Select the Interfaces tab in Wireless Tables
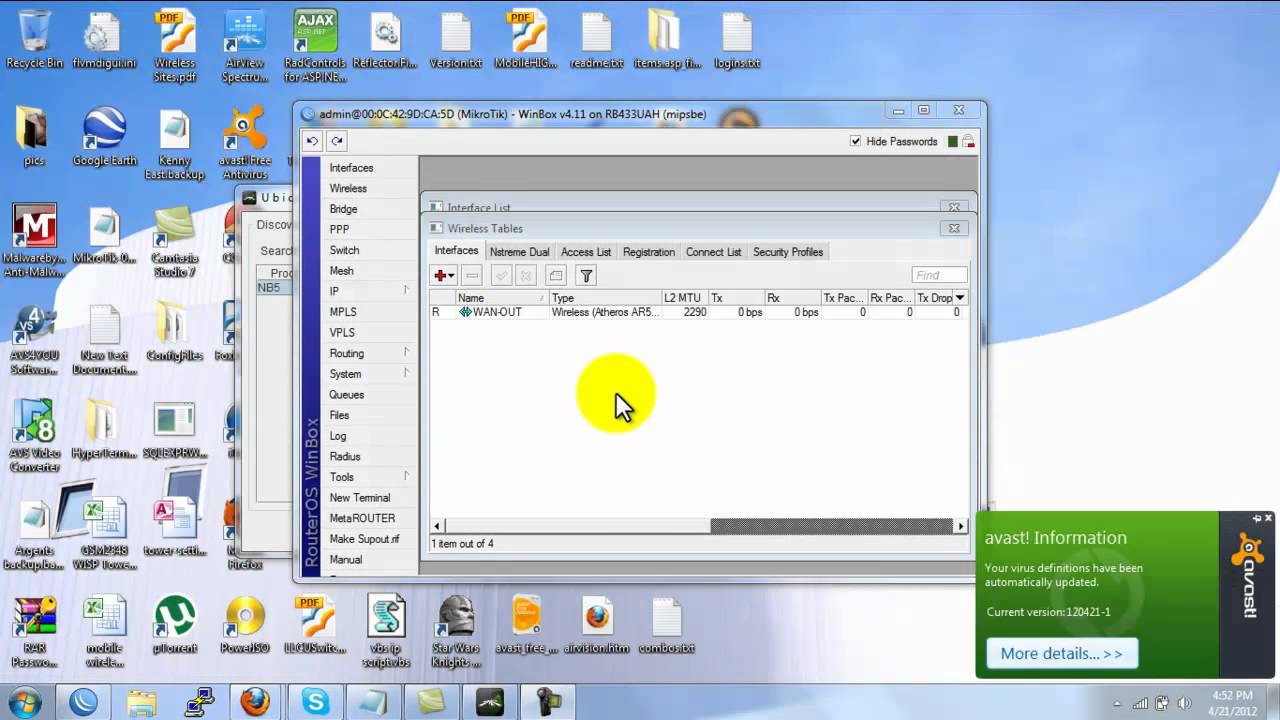This screenshot has height=720, width=1280. click(456, 251)
